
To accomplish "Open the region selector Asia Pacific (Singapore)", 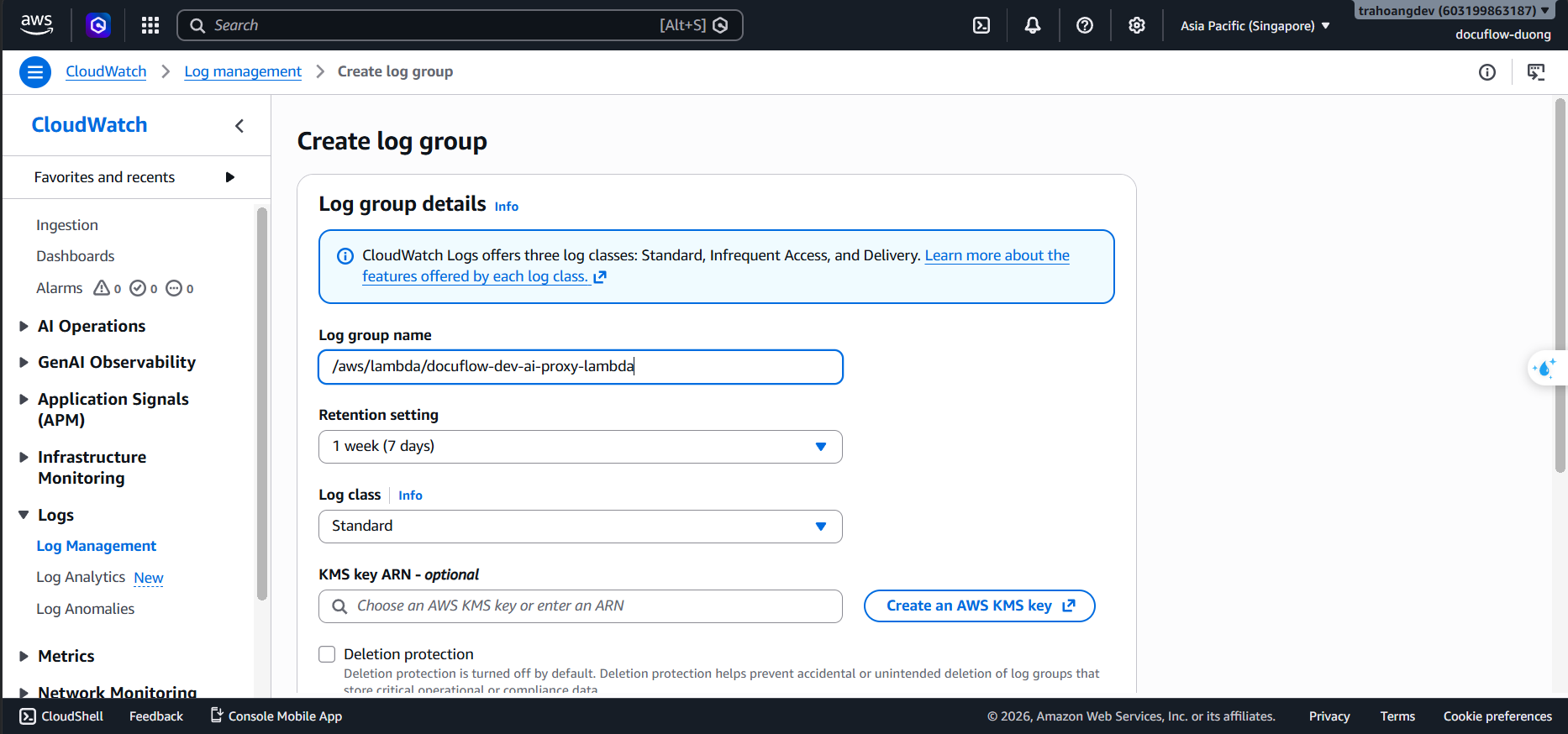I will tap(1255, 26).
